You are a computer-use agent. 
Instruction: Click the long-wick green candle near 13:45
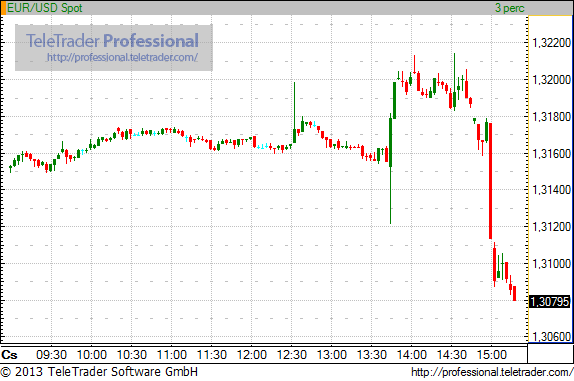pos(391,168)
